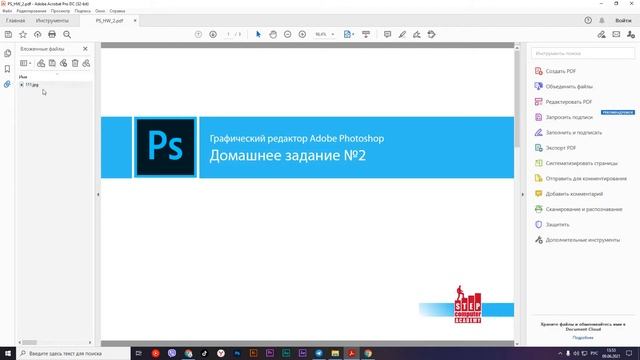
Task: Click the upload to cloud icon
Action: coord(38,35)
